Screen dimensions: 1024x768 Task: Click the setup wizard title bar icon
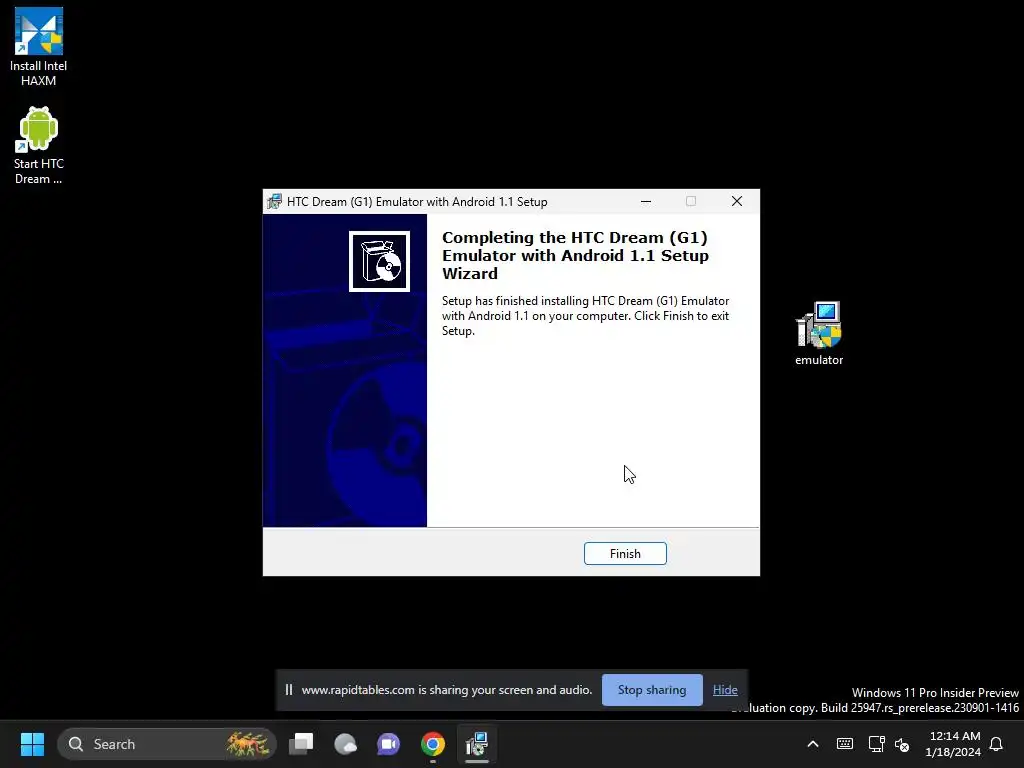tap(274, 202)
